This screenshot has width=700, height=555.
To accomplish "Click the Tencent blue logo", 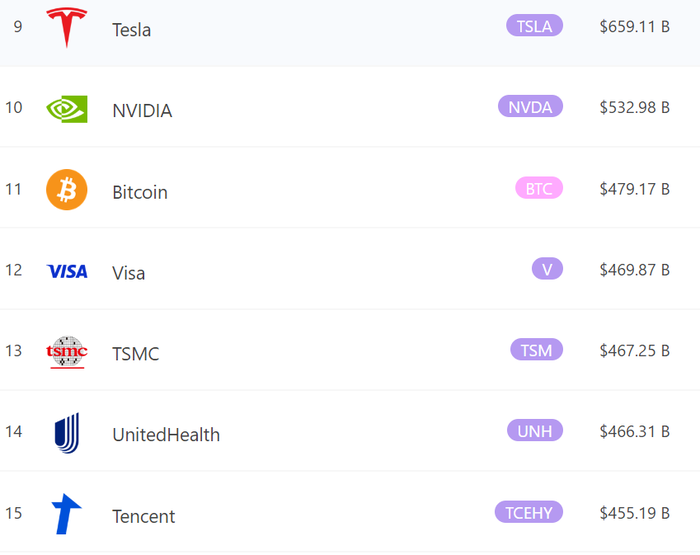I will pyautogui.click(x=67, y=514).
